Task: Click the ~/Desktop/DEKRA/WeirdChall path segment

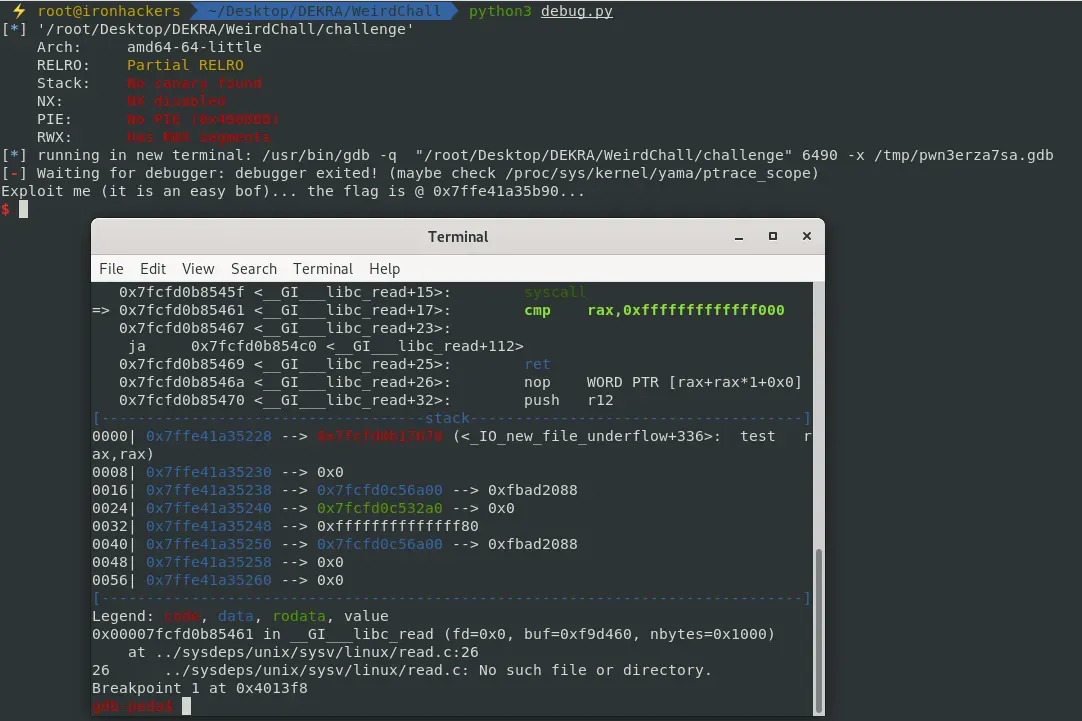Action: (x=328, y=11)
